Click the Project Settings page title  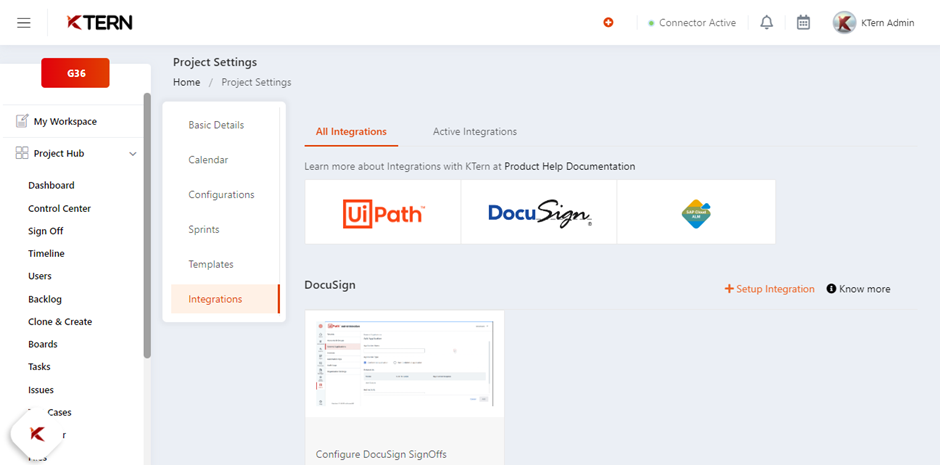(x=215, y=62)
